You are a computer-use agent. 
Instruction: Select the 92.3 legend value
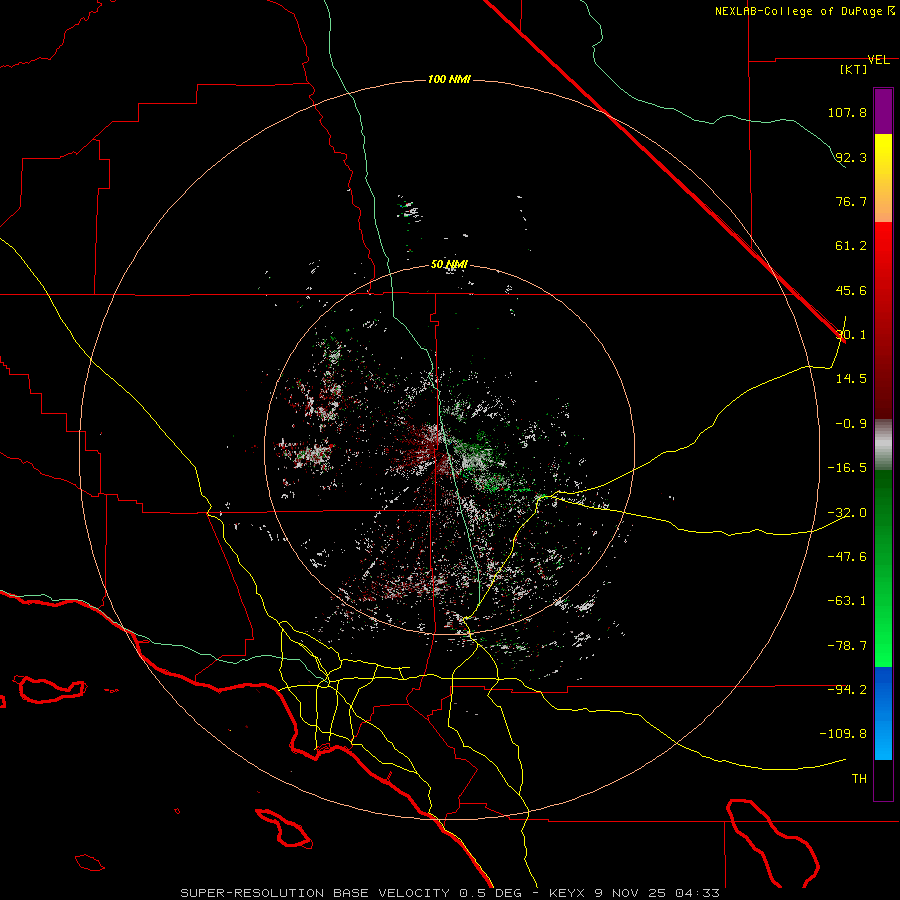(851, 157)
